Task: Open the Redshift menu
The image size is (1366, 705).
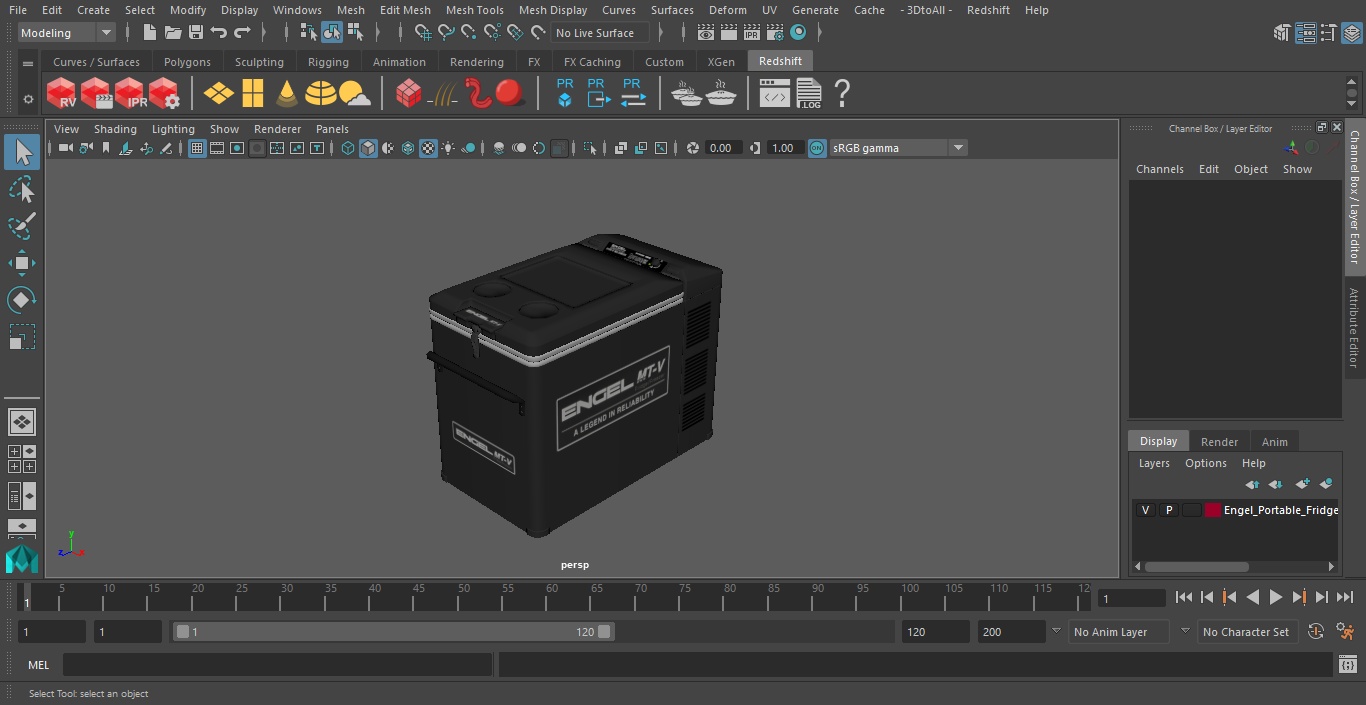Action: pos(988,10)
